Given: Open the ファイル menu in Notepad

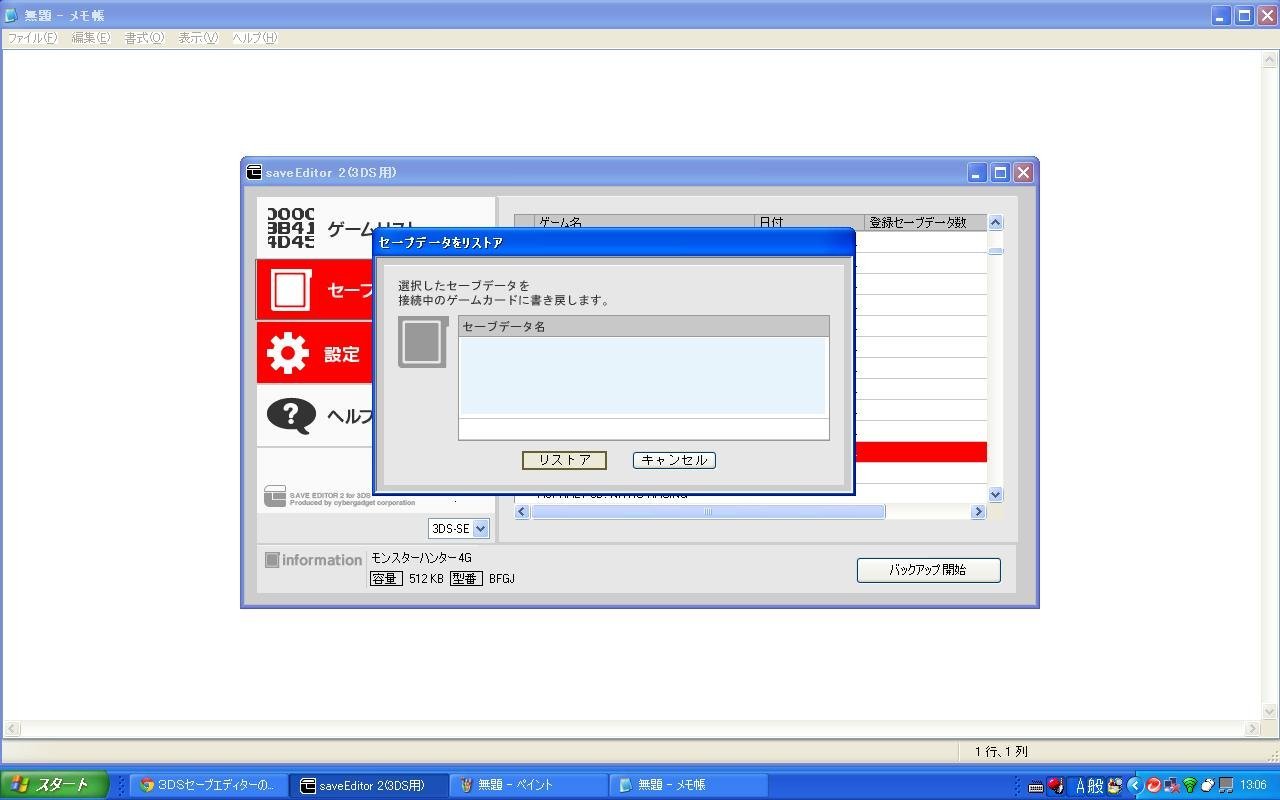Looking at the screenshot, I should (x=32, y=38).
